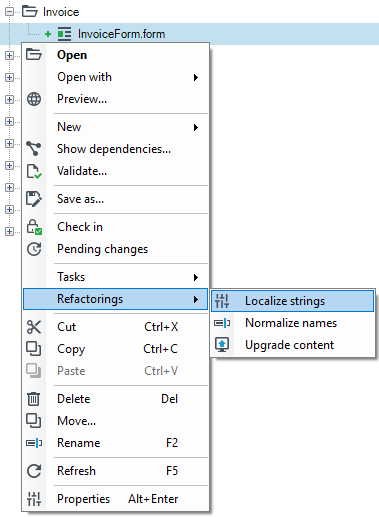Click the Check in padlock icon
This screenshot has width=379, height=517.
coord(34,227)
